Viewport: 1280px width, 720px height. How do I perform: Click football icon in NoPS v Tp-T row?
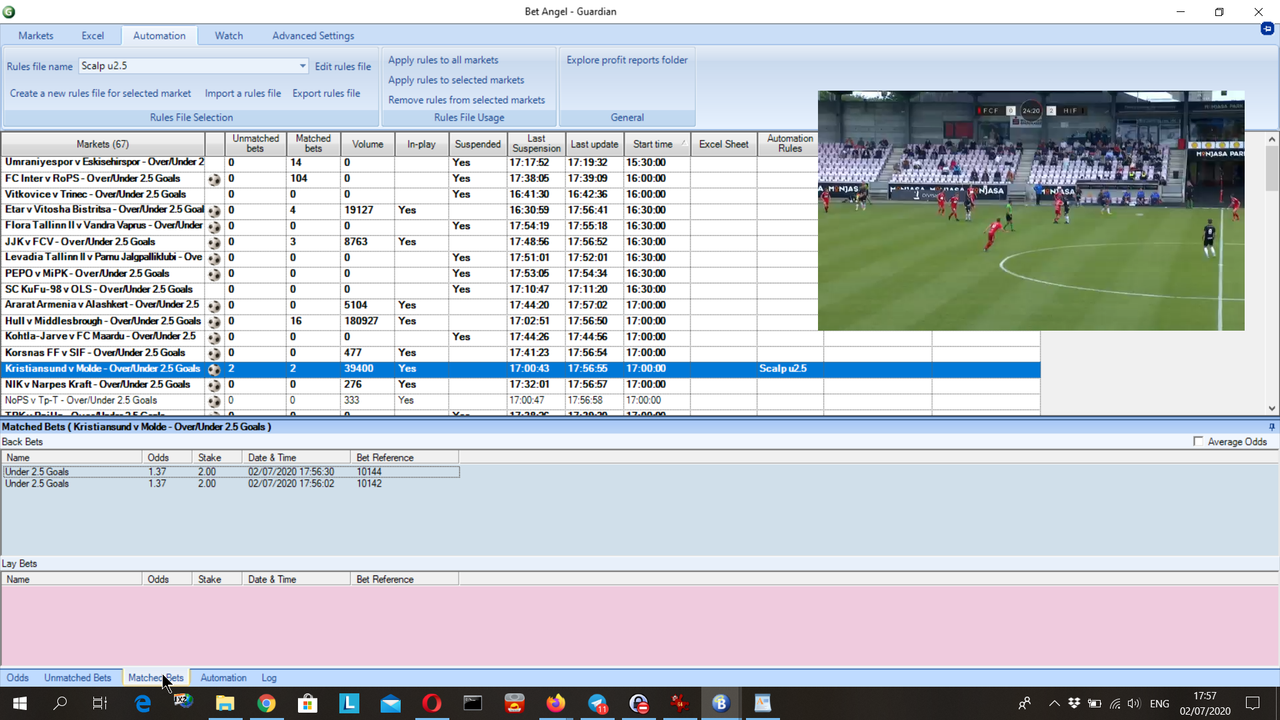(x=214, y=401)
